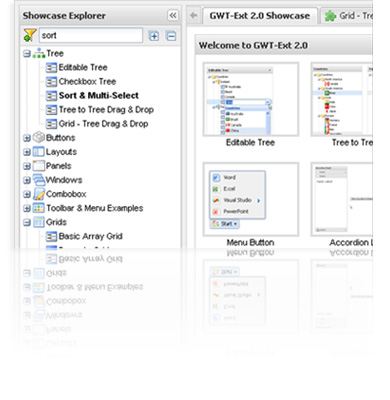Screen dimensions: 390x400
Task: Expand the Combobox node
Action: pyautogui.click(x=27, y=194)
